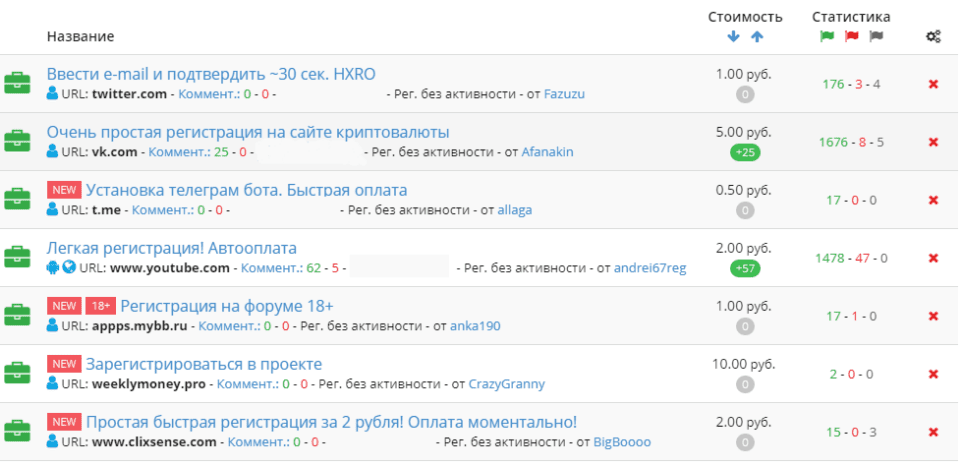Remove the twitter.com task with red X
Viewport: 960px width, 464px height.
(x=933, y=84)
